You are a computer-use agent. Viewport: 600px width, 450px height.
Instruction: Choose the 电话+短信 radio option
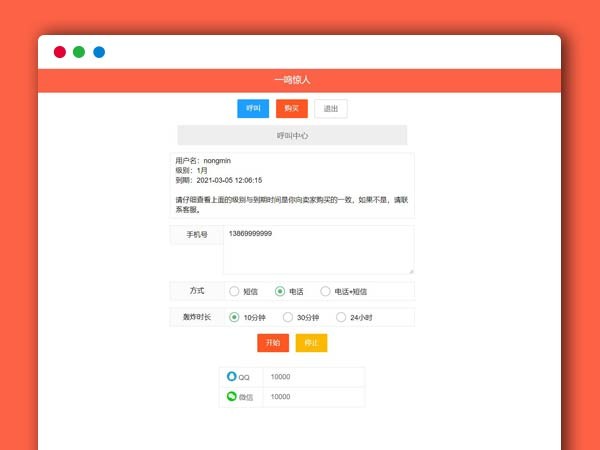click(x=325, y=291)
